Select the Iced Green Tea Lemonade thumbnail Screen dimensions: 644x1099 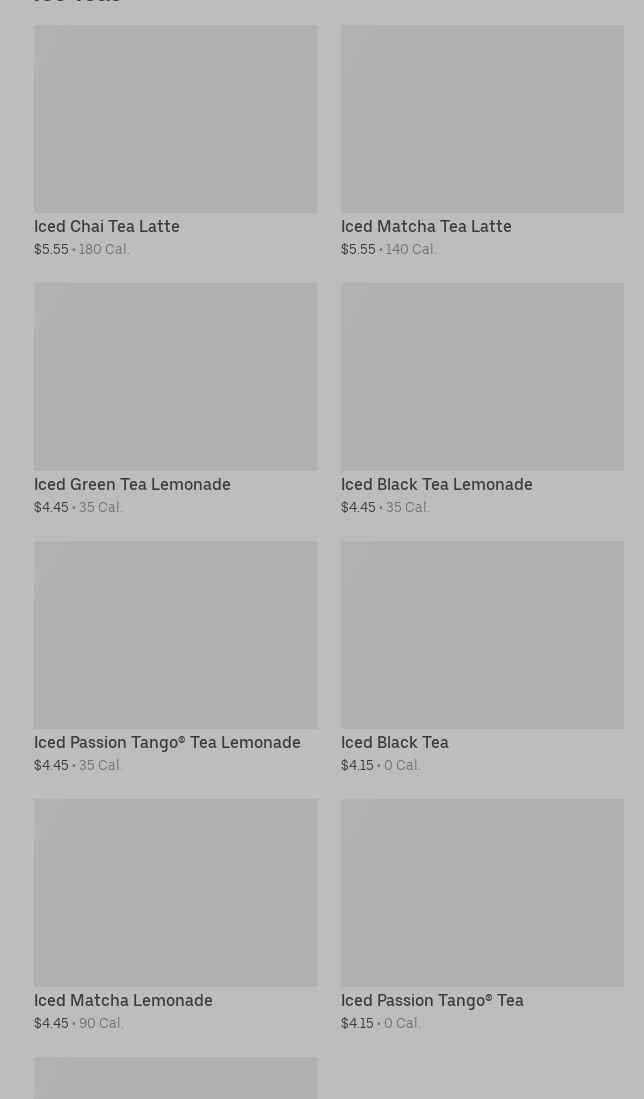[x=175, y=376]
